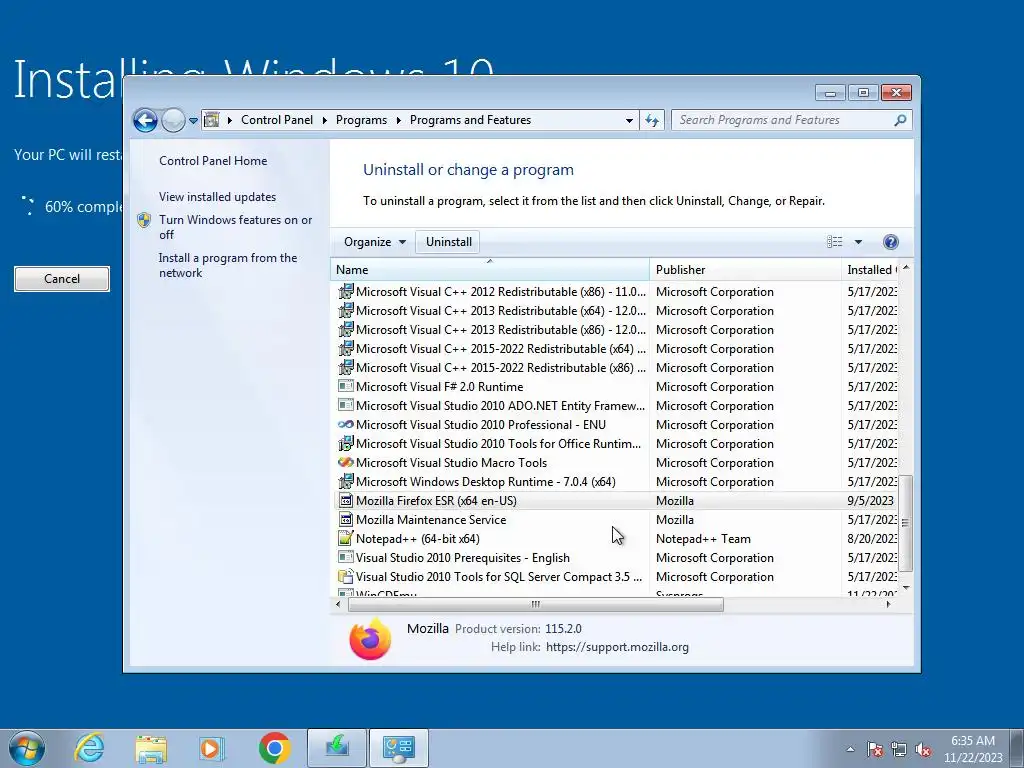
Task: Sort list by Publisher column header
Action: [745, 270]
